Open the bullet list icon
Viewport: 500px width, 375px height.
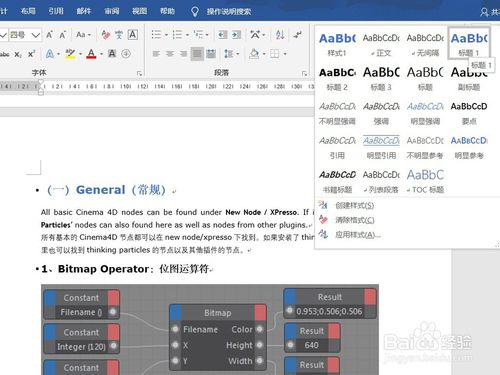[x=156, y=34]
